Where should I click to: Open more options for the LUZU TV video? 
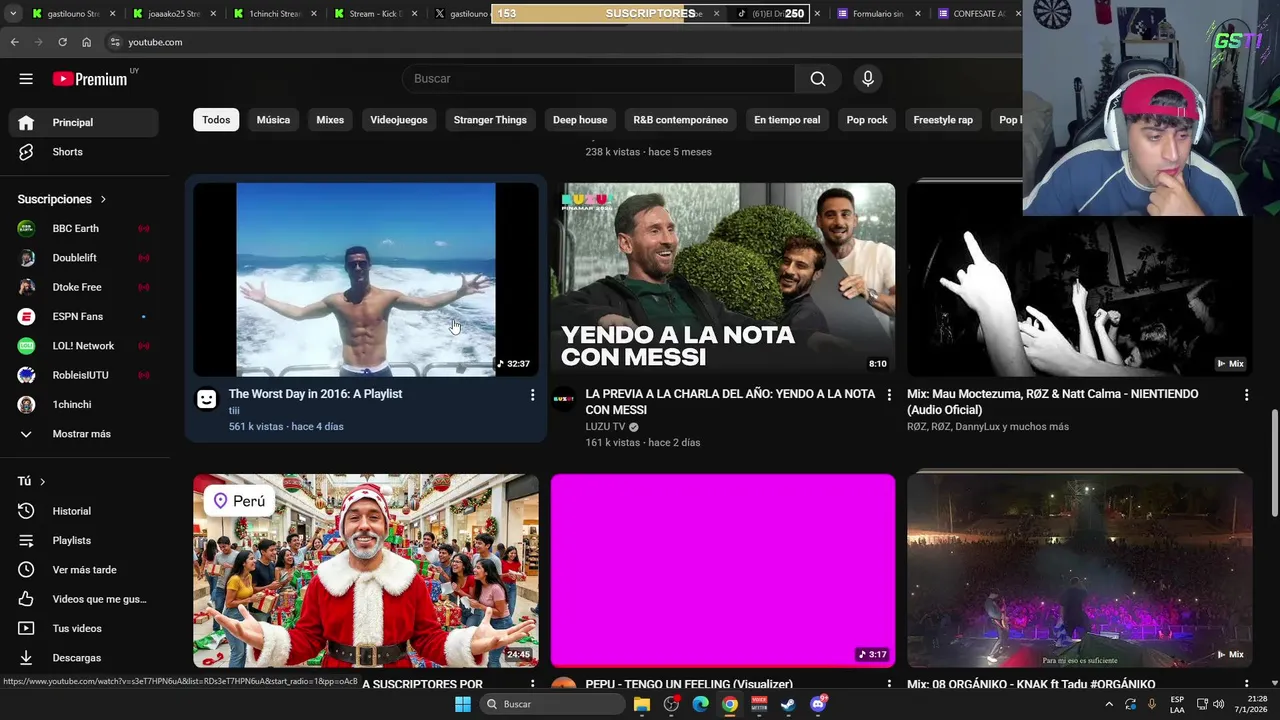(x=889, y=395)
